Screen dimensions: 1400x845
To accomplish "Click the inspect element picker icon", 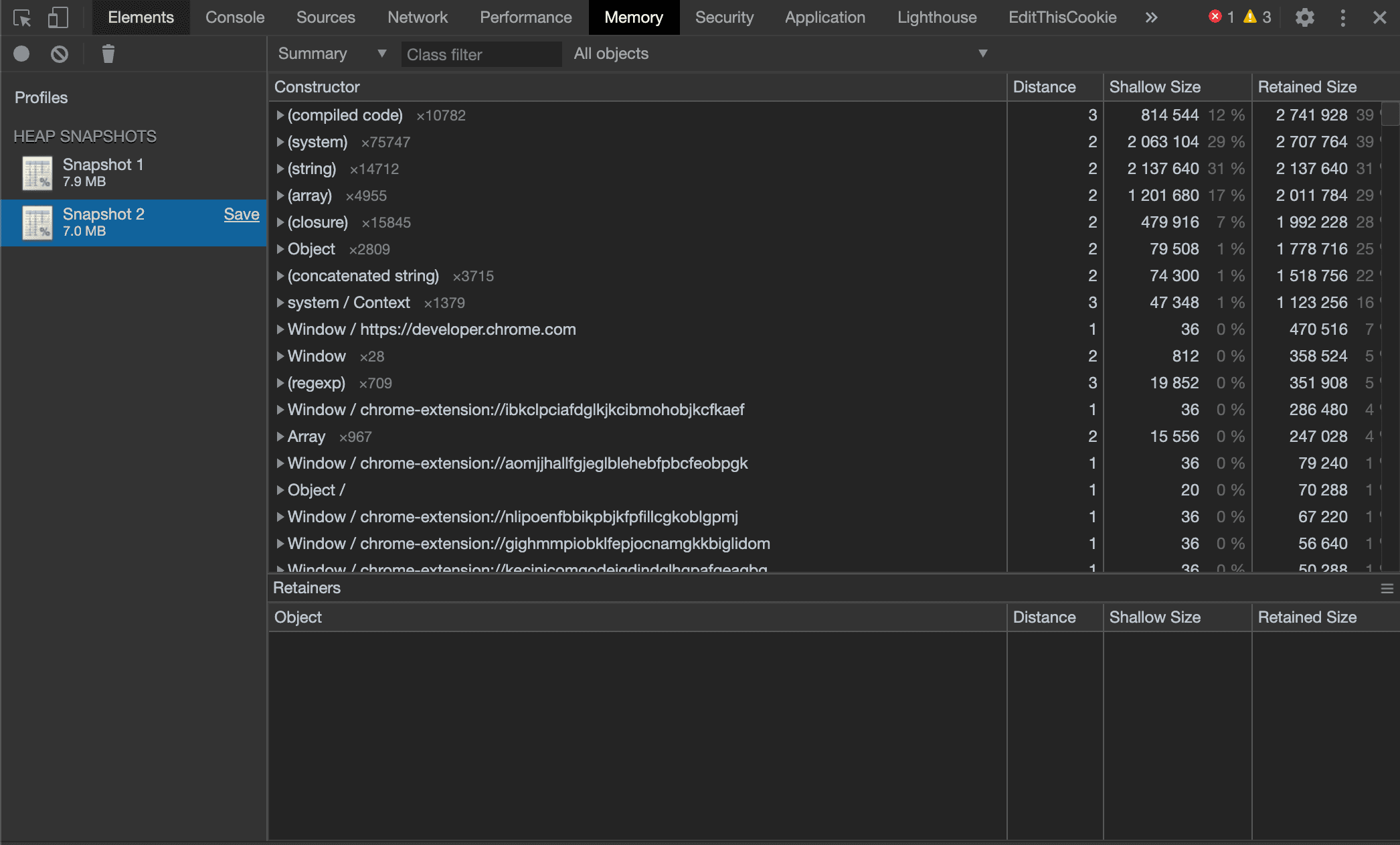I will click(x=22, y=17).
